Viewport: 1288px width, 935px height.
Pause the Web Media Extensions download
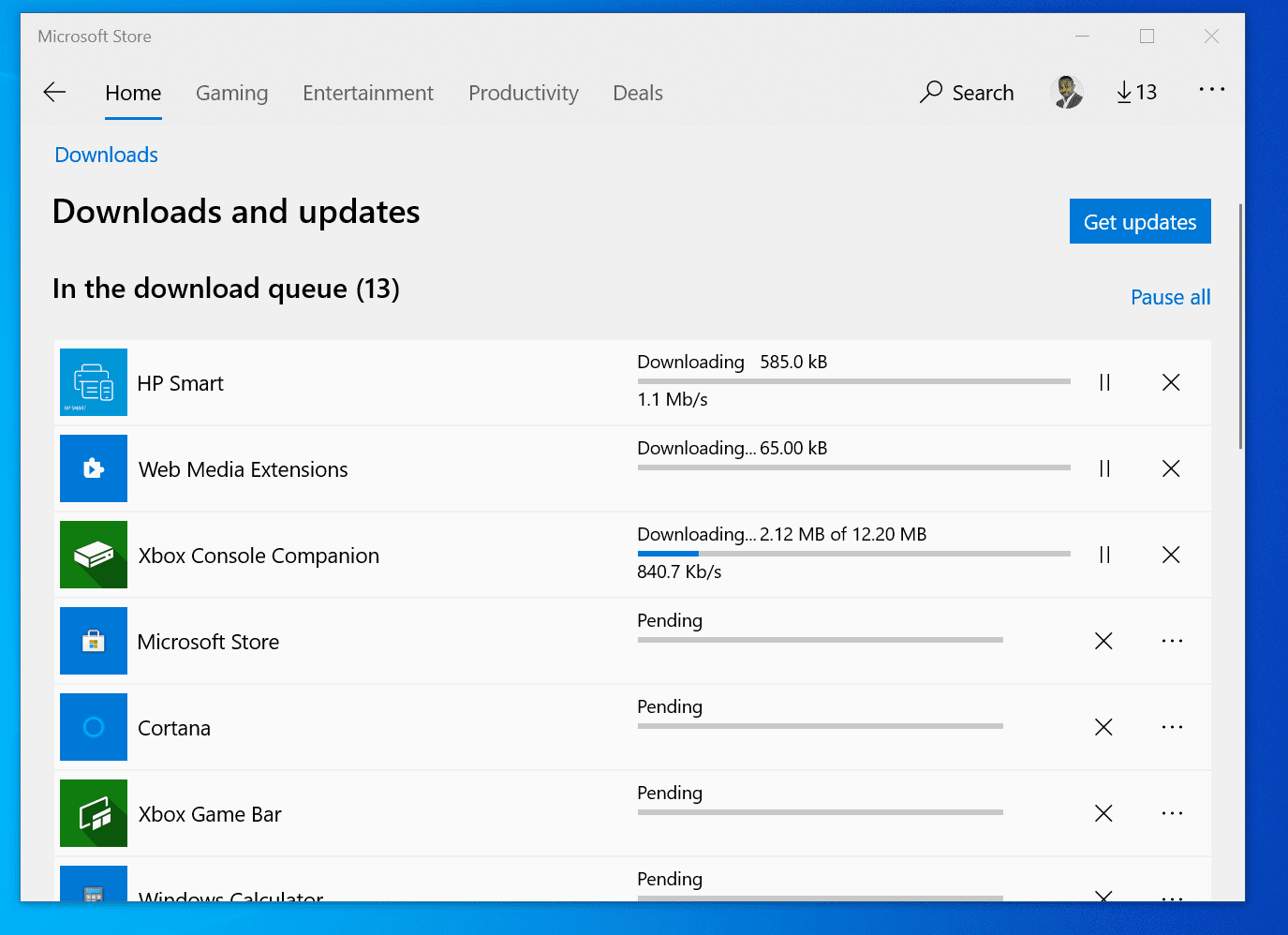tap(1104, 468)
